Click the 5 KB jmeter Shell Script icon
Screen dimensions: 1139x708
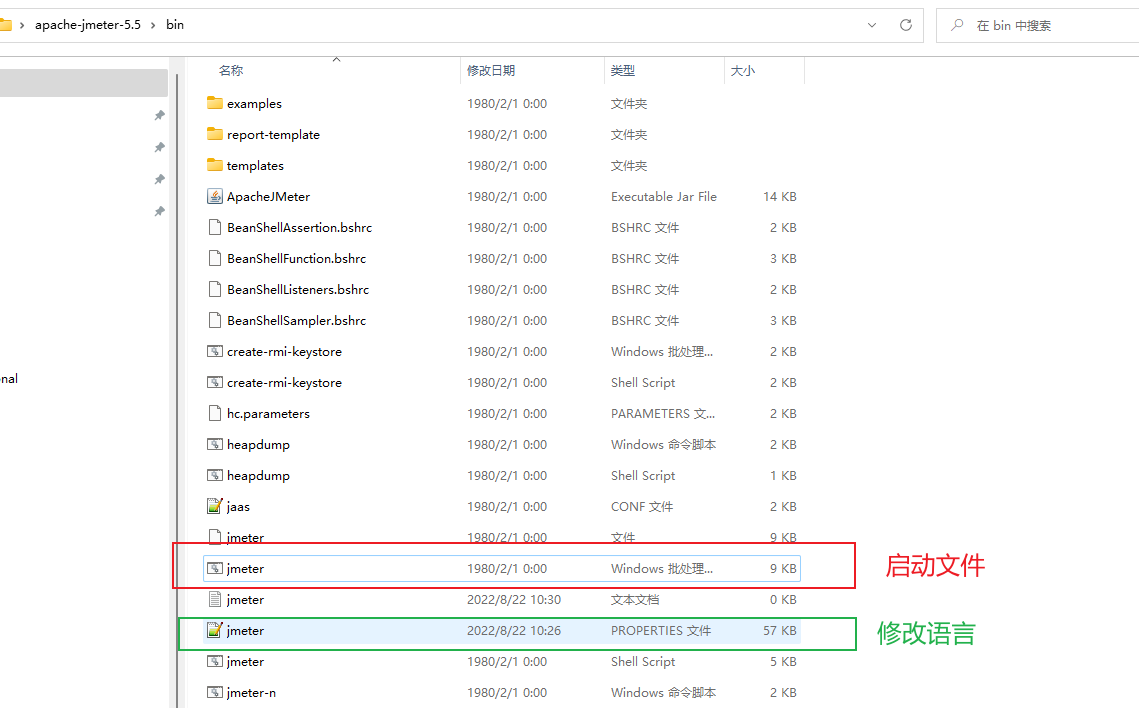pos(214,662)
